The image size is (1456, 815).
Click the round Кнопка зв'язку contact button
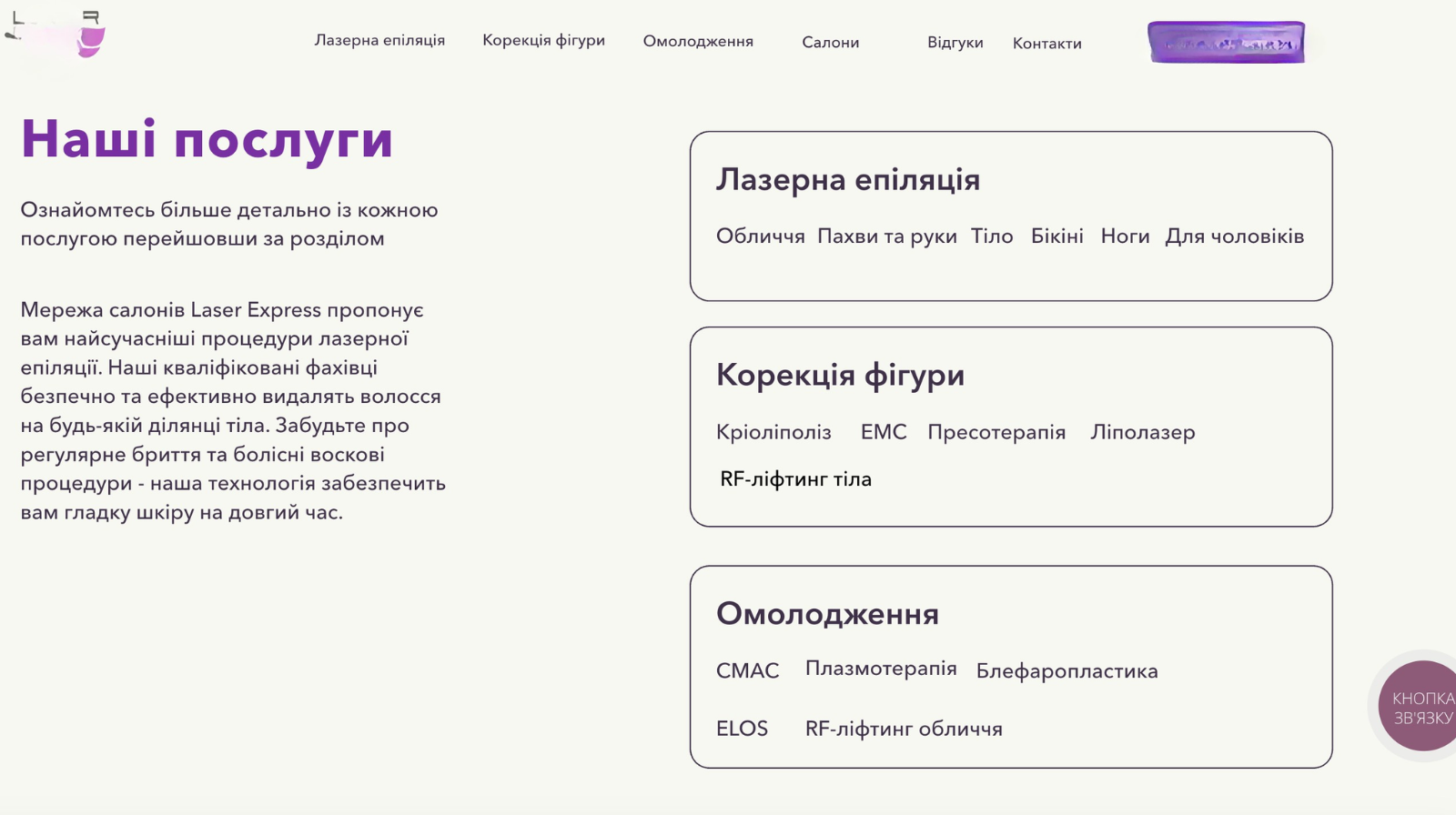coord(1418,706)
